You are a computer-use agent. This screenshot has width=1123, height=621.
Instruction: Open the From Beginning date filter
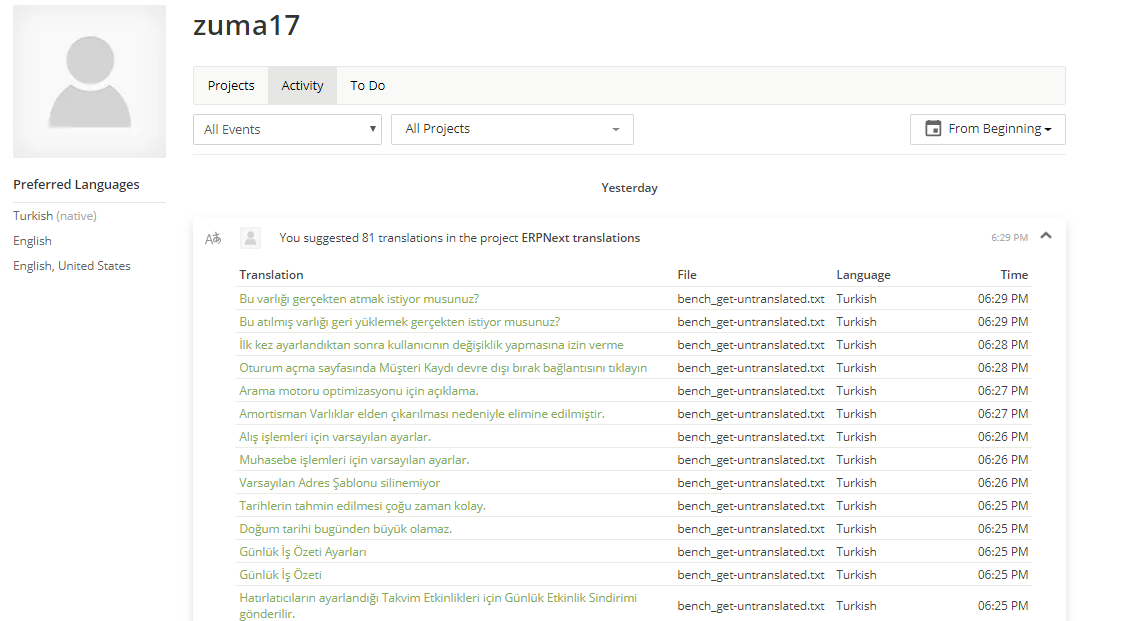pyautogui.click(x=988, y=130)
